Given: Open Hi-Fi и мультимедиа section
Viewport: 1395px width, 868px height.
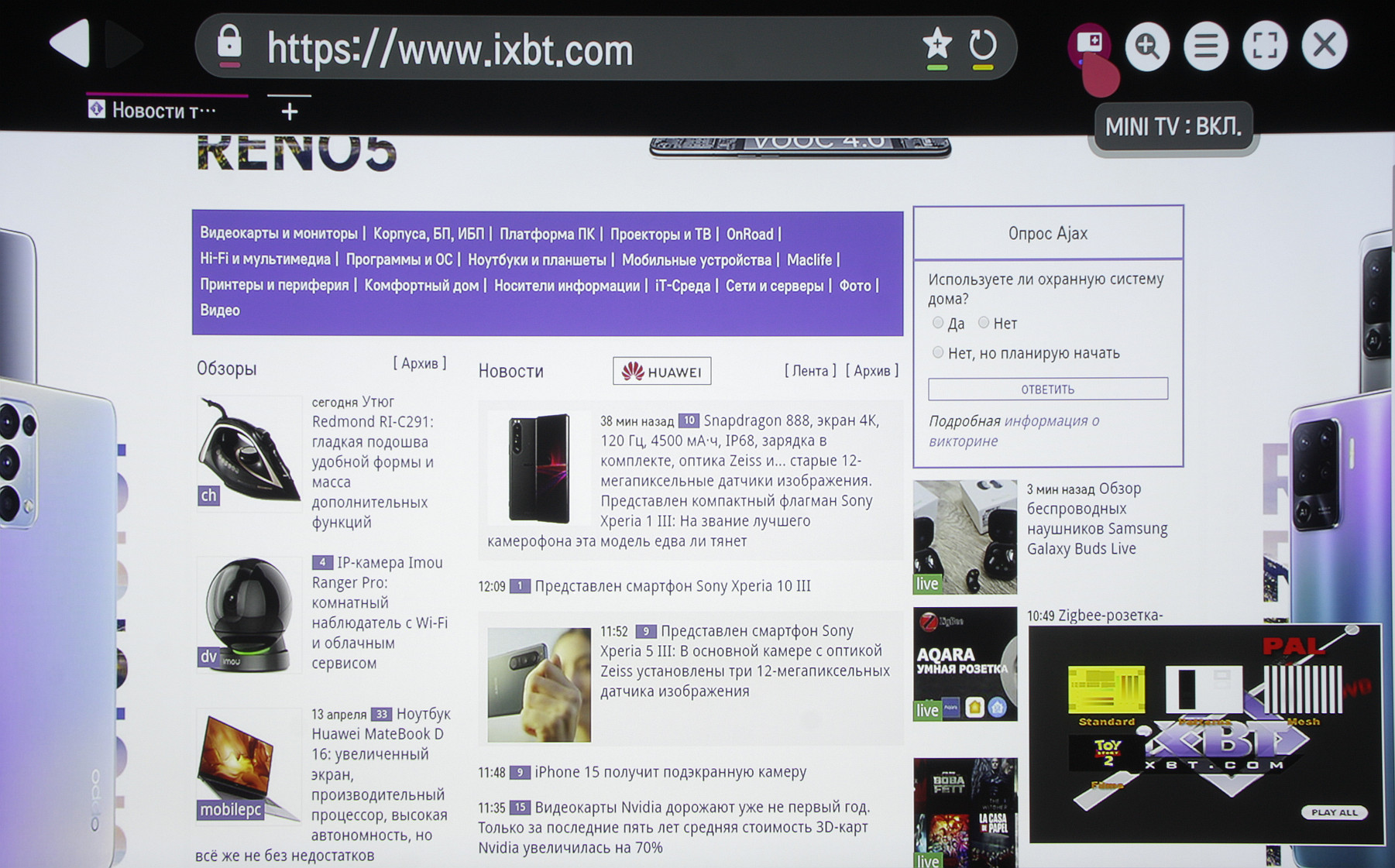Looking at the screenshot, I should coord(265,259).
